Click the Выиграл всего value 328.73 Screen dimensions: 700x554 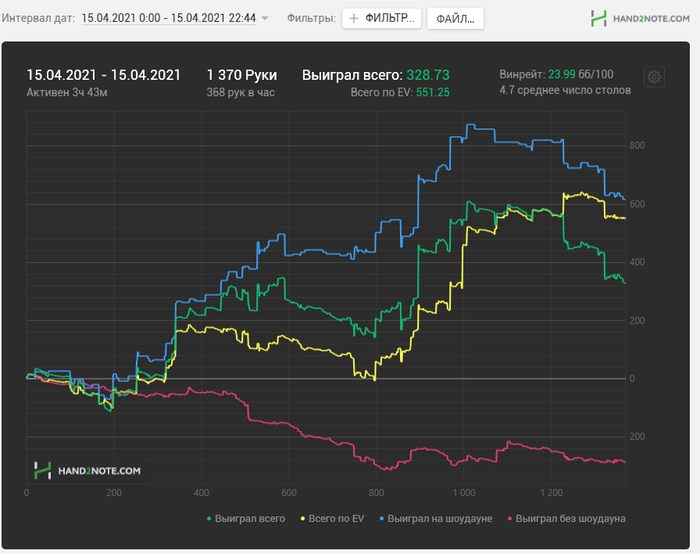(428, 75)
